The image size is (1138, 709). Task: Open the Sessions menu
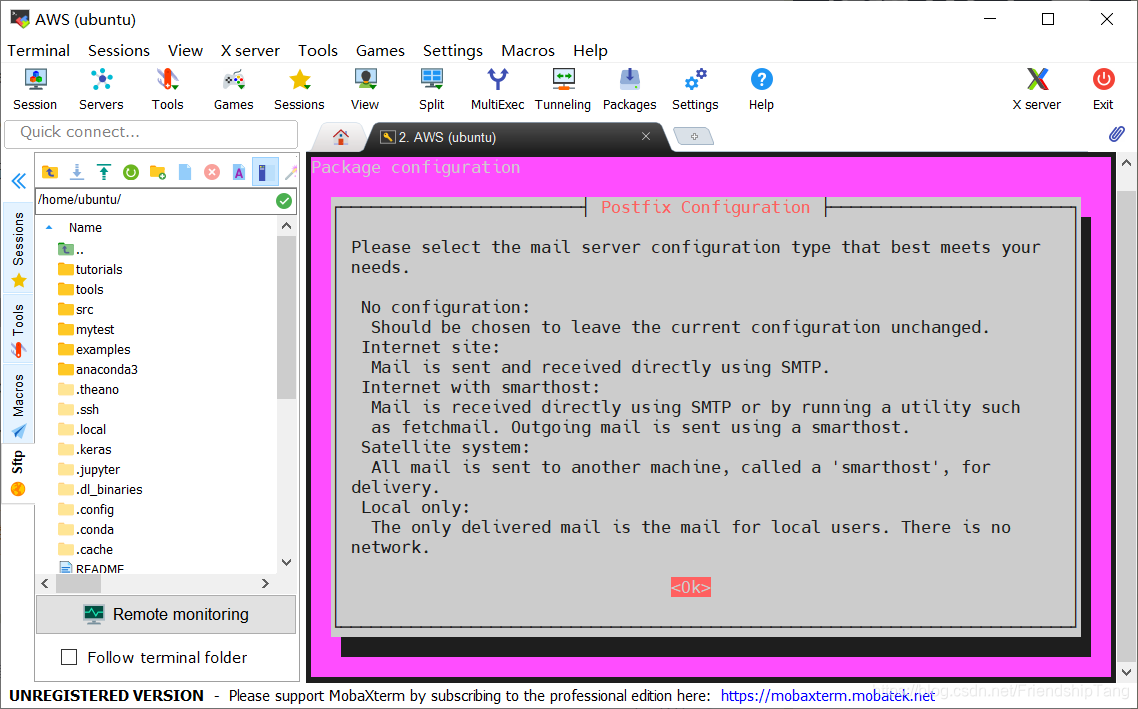coord(119,51)
